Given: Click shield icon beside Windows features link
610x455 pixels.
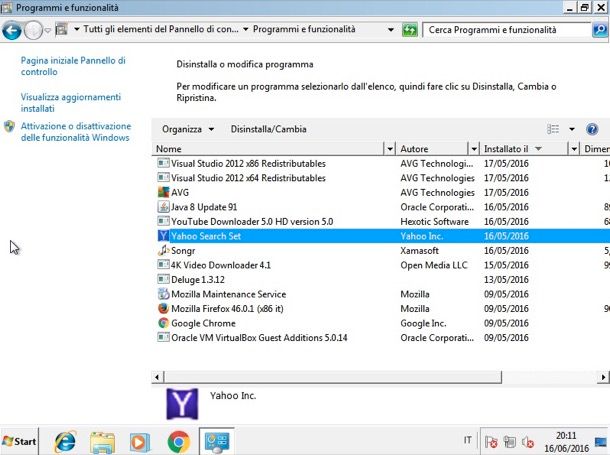Looking at the screenshot, I should pyautogui.click(x=9, y=126).
